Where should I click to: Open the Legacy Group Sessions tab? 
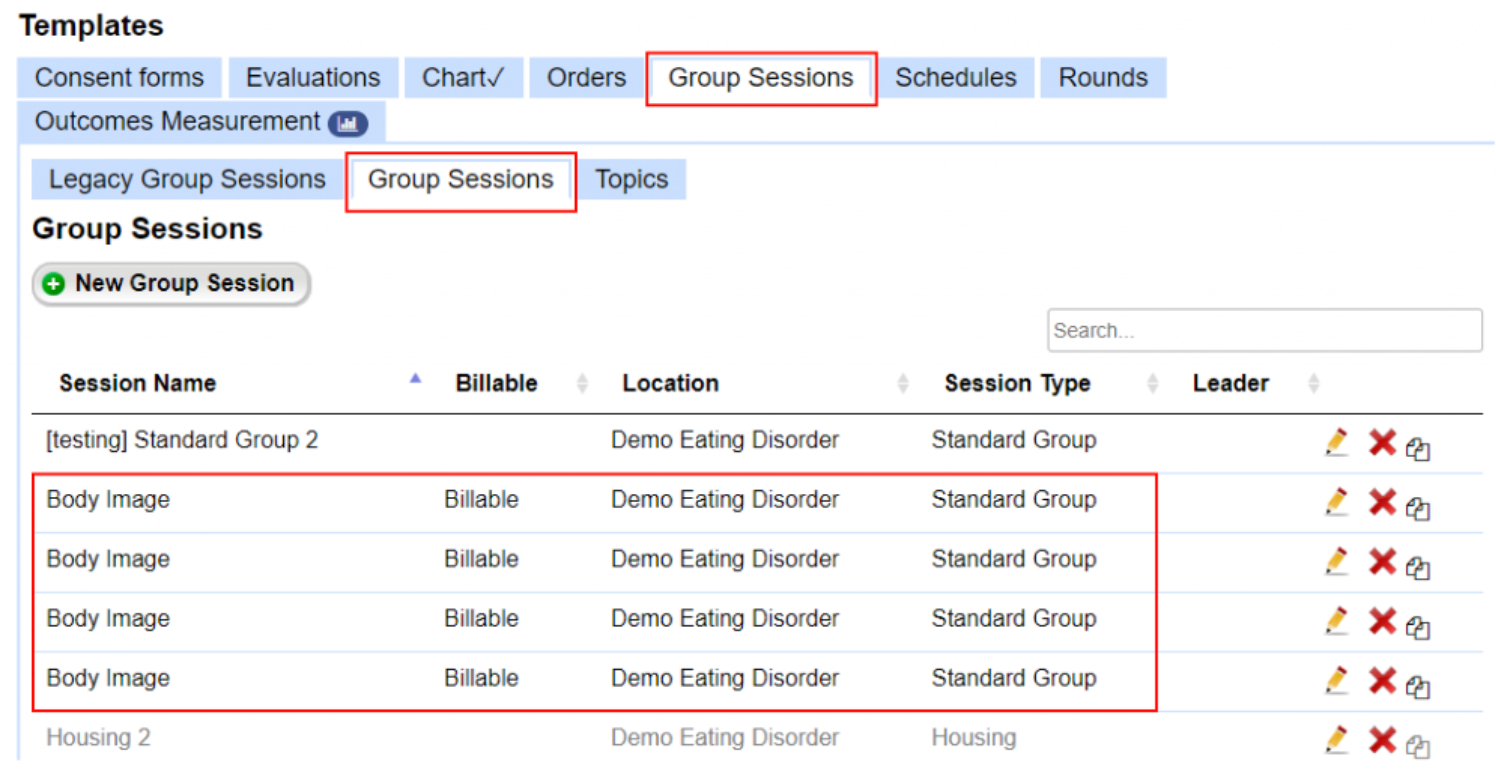click(185, 179)
